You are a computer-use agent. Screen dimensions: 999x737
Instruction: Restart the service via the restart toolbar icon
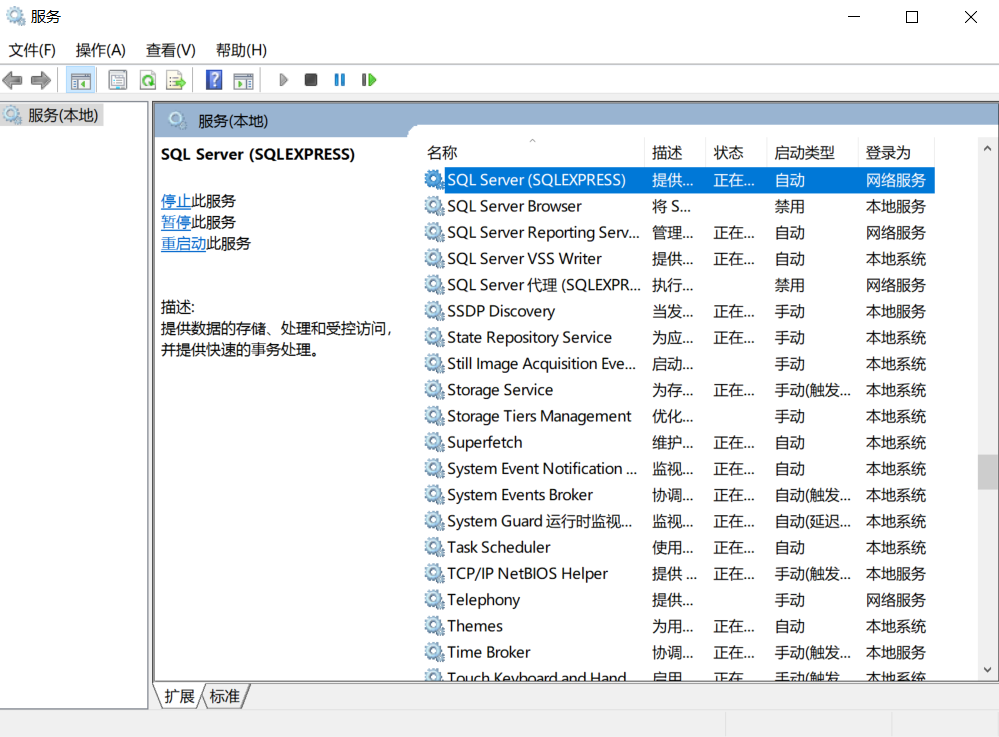click(x=368, y=79)
